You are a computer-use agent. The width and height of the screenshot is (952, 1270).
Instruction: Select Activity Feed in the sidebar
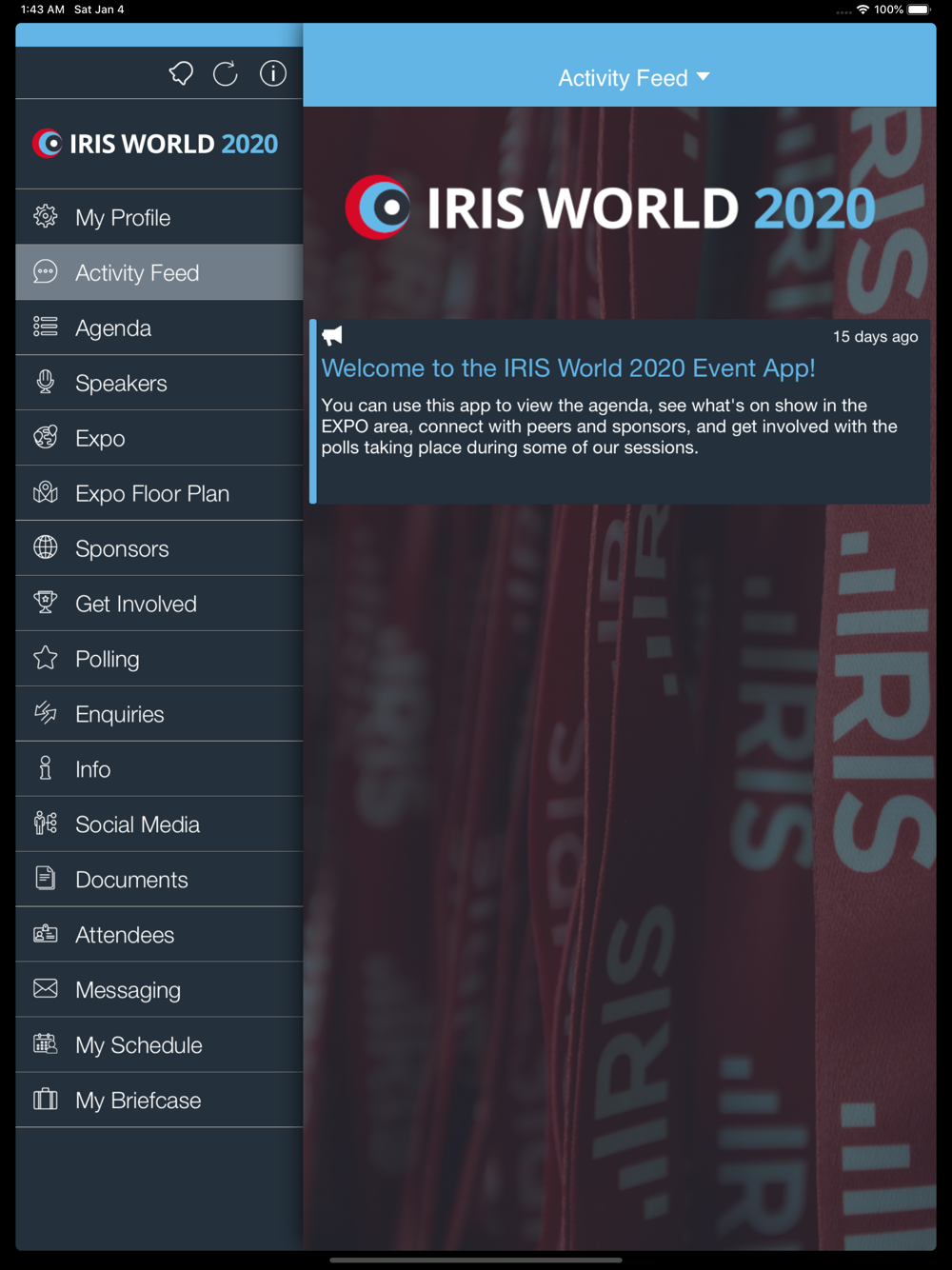tap(159, 272)
